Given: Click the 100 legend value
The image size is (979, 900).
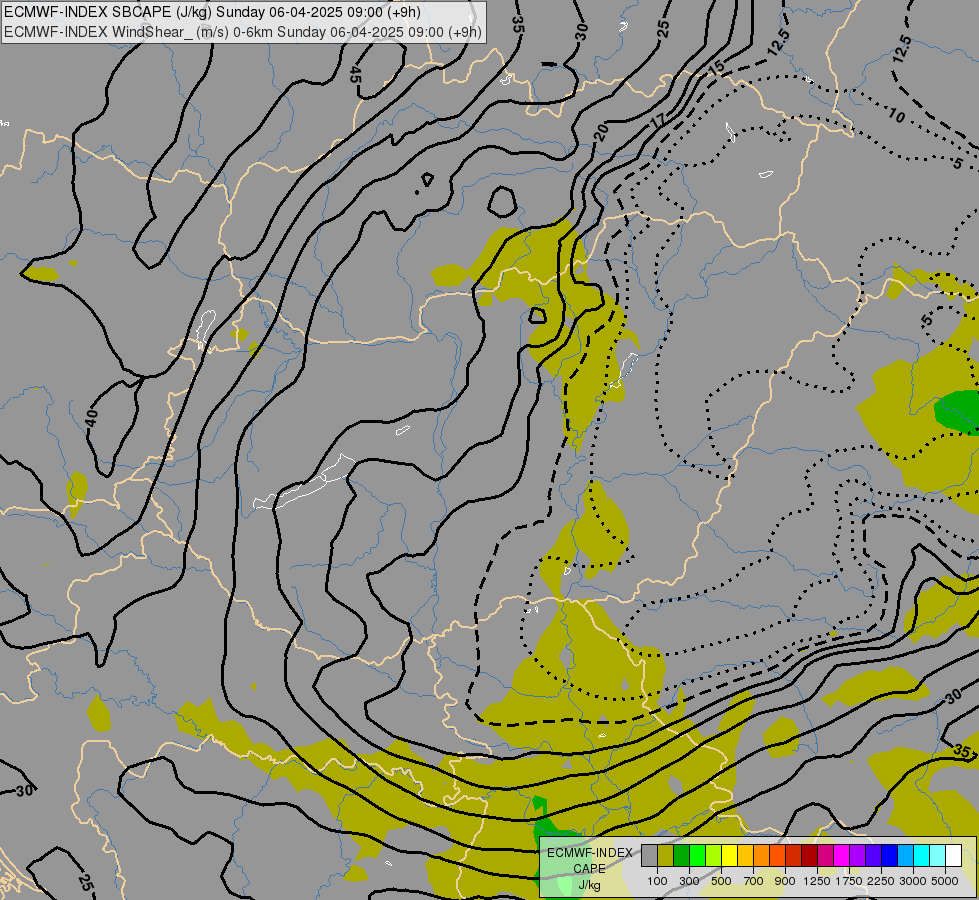Looking at the screenshot, I should [x=657, y=881].
